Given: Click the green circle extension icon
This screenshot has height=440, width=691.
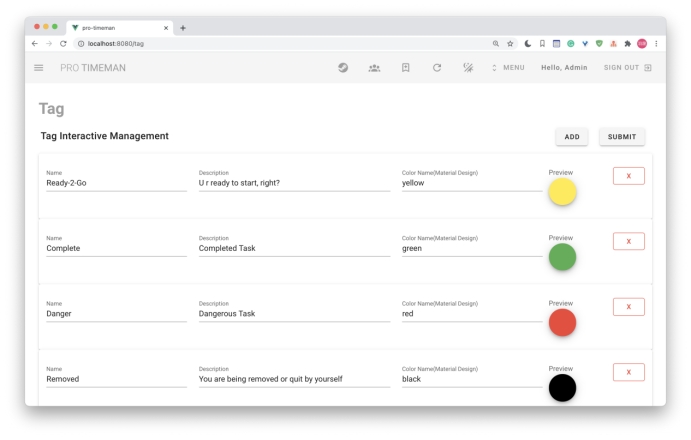Looking at the screenshot, I should [x=571, y=44].
